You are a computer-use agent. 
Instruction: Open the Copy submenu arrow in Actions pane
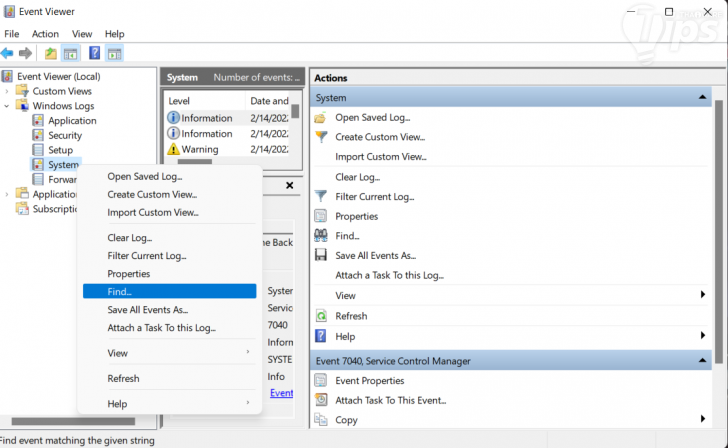[702, 419]
